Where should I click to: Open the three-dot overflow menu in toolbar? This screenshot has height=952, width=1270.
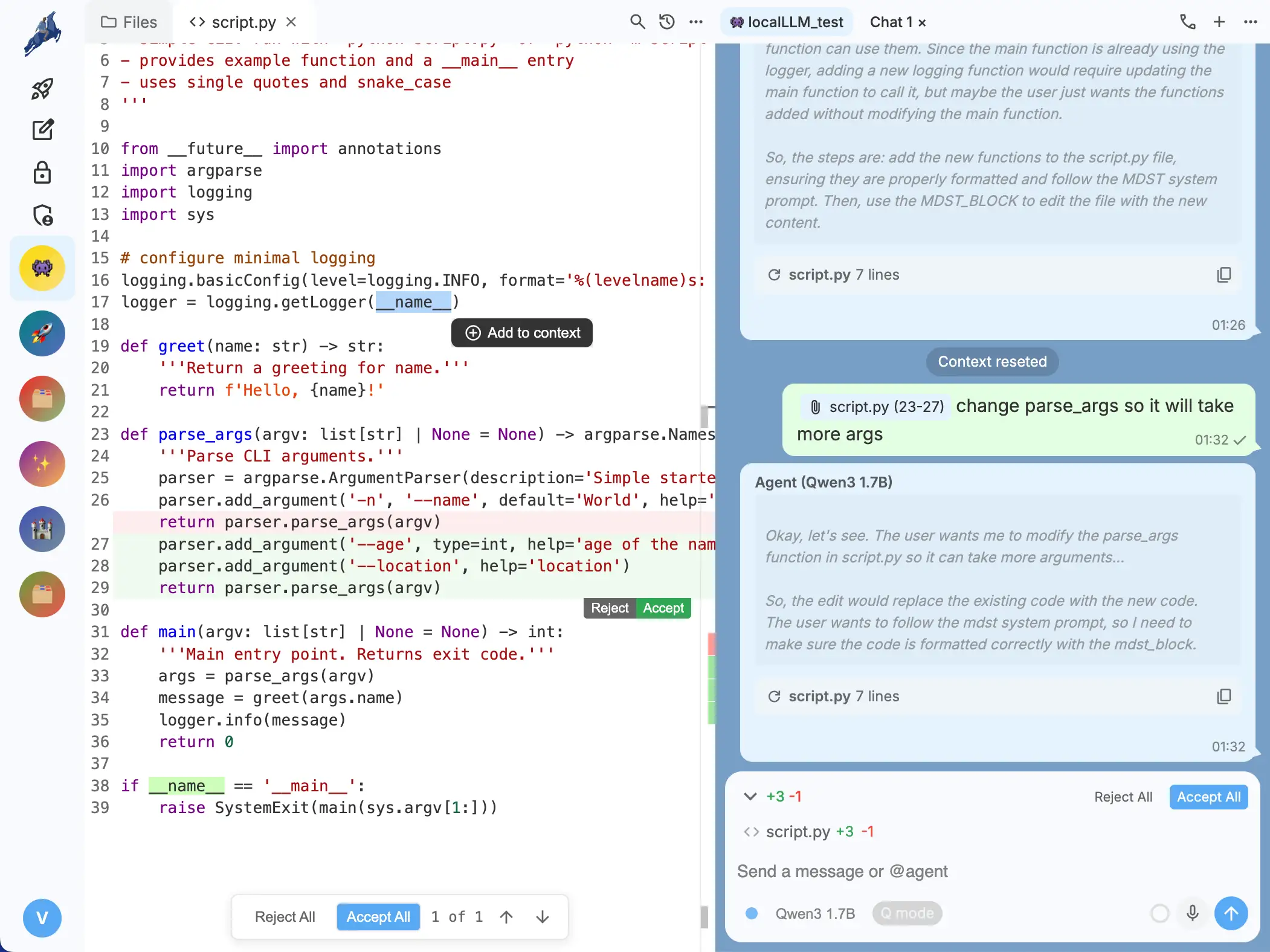[695, 21]
